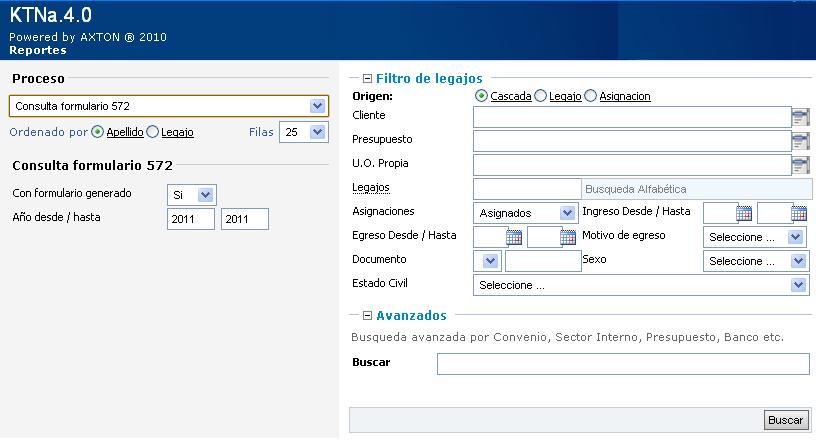This screenshot has height=442, width=816.
Task: Click the Avanzados heading
Action: (x=411, y=315)
